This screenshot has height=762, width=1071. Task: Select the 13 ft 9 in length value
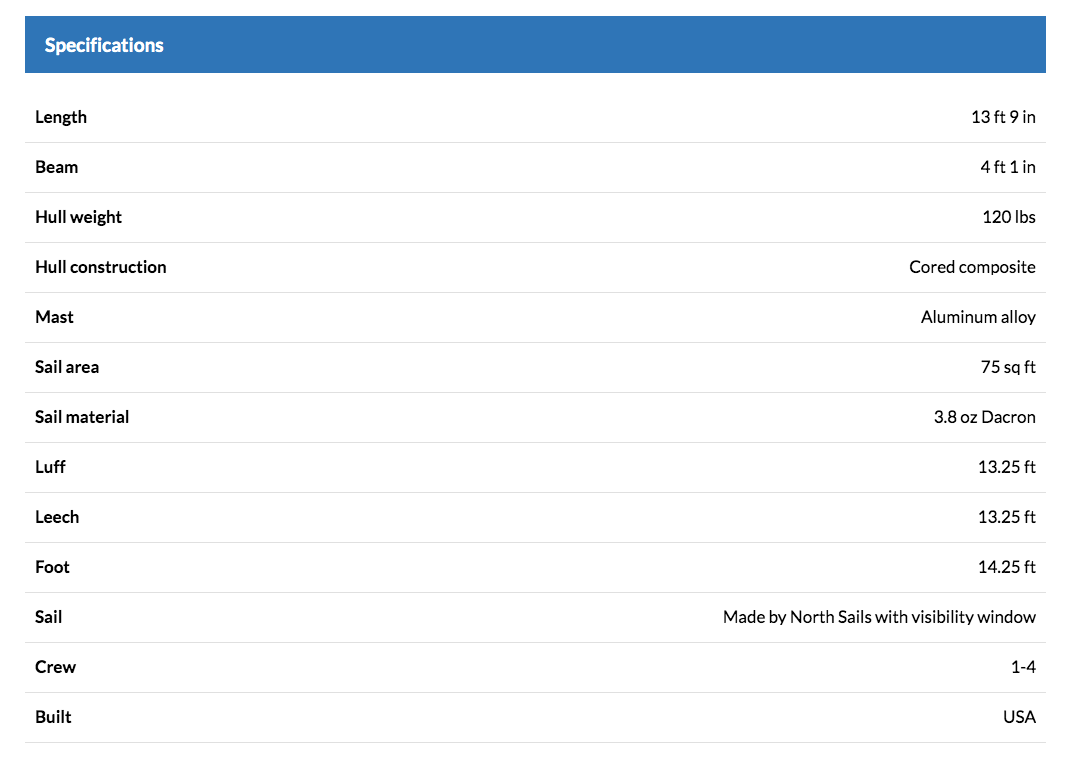click(x=1003, y=117)
